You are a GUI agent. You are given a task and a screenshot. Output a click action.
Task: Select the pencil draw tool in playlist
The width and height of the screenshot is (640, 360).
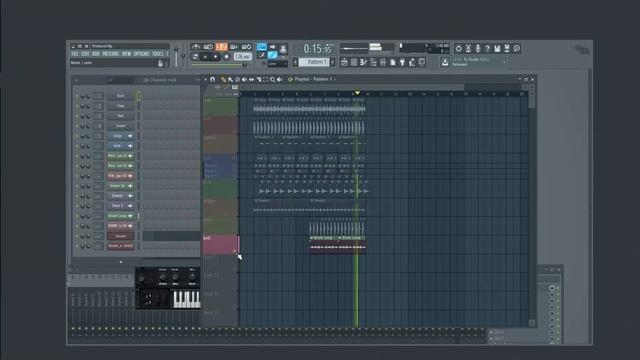point(223,80)
